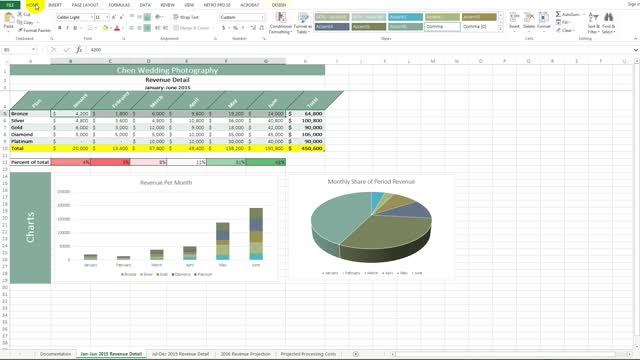Click the Insert Function fx icon
This screenshot has width=640, height=360.
[x=79, y=50]
